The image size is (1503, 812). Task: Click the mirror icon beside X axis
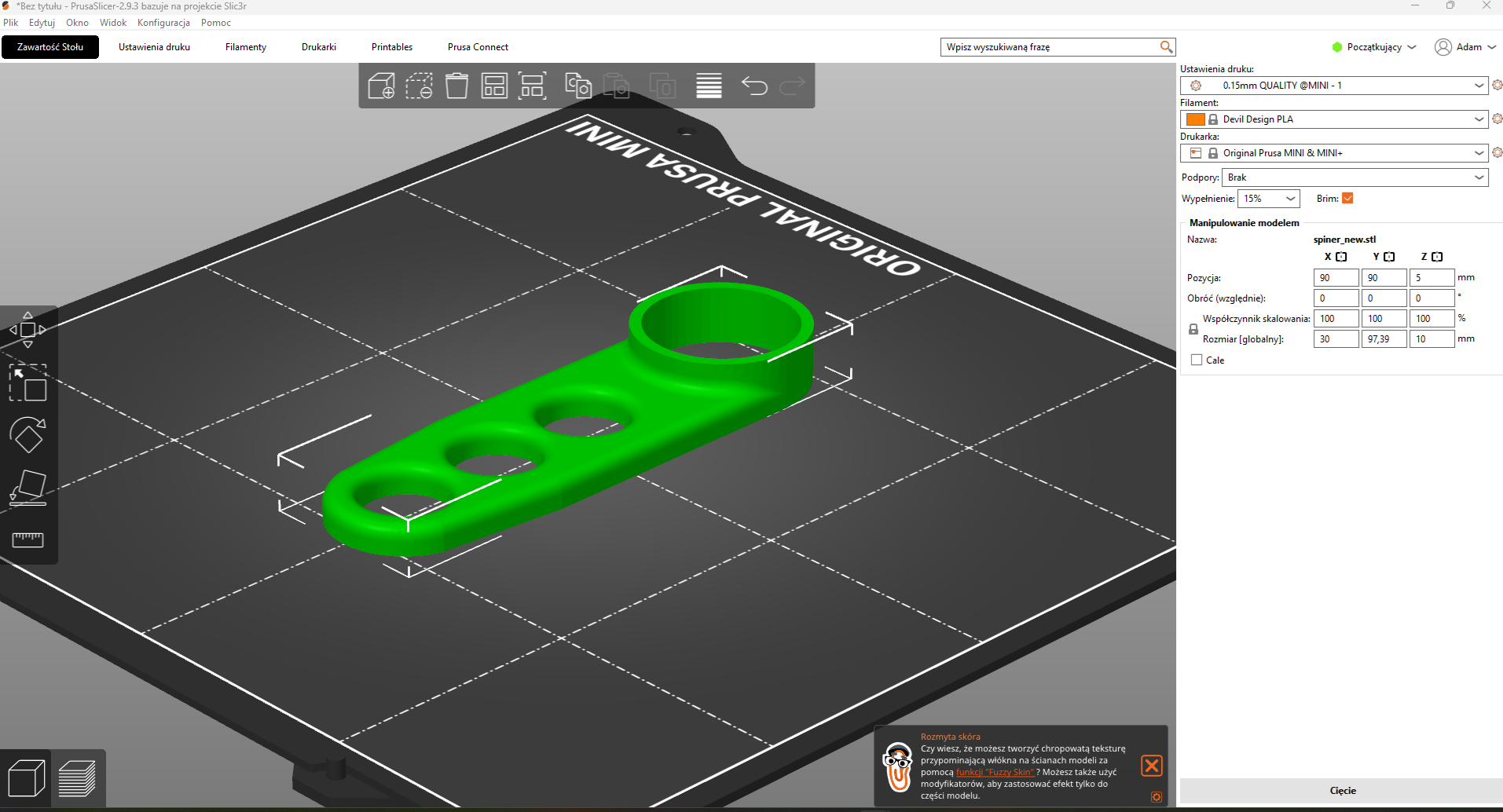tap(1341, 257)
